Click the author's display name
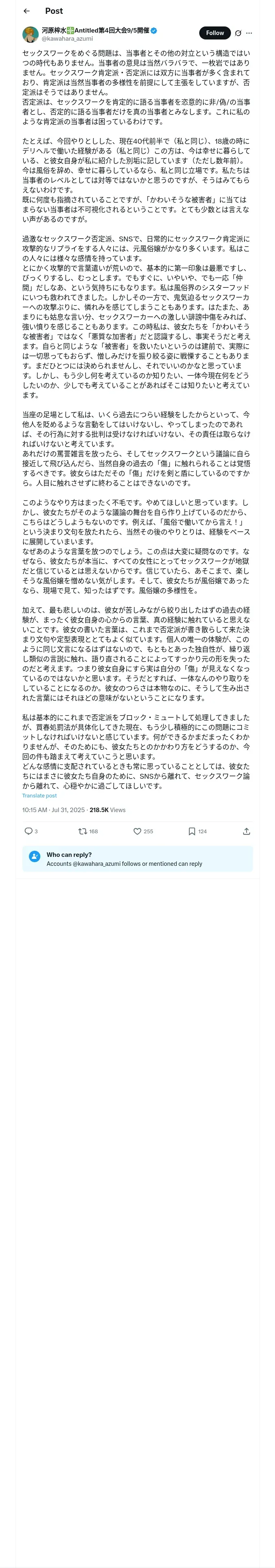Screen dimensions: 275x1568 tap(95, 30)
